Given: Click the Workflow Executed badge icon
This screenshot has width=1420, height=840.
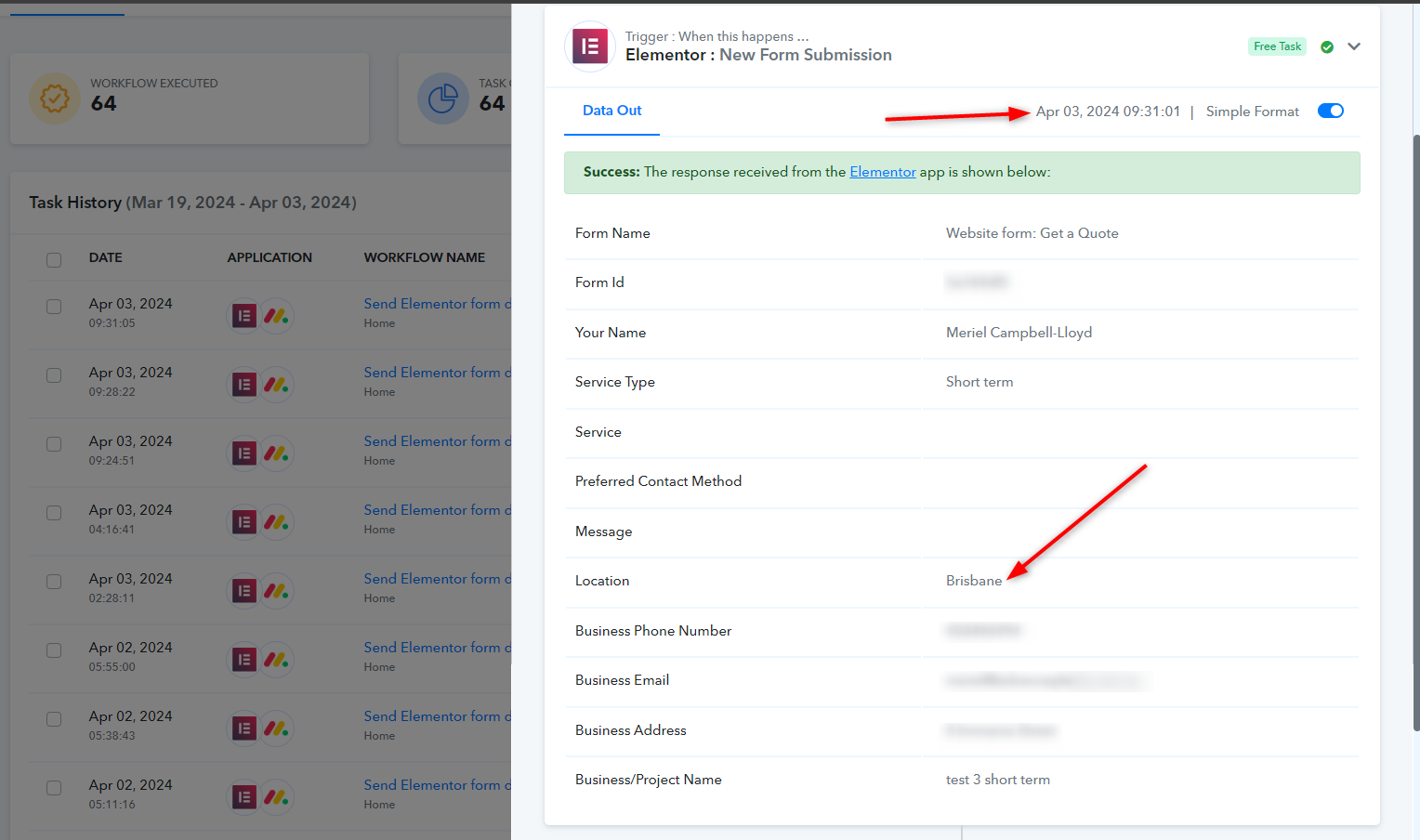Looking at the screenshot, I should [x=55, y=98].
